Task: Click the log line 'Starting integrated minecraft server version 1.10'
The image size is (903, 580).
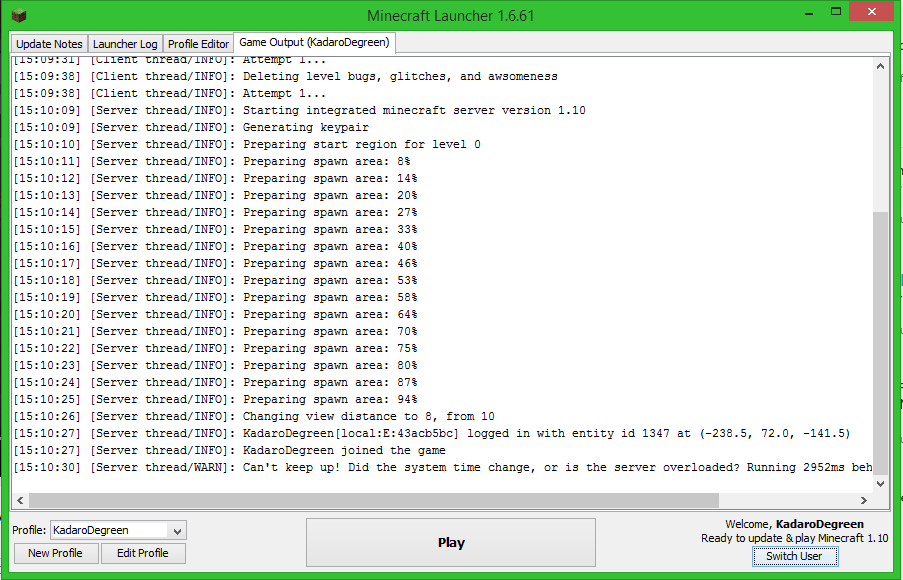Action: pyautogui.click(x=299, y=110)
